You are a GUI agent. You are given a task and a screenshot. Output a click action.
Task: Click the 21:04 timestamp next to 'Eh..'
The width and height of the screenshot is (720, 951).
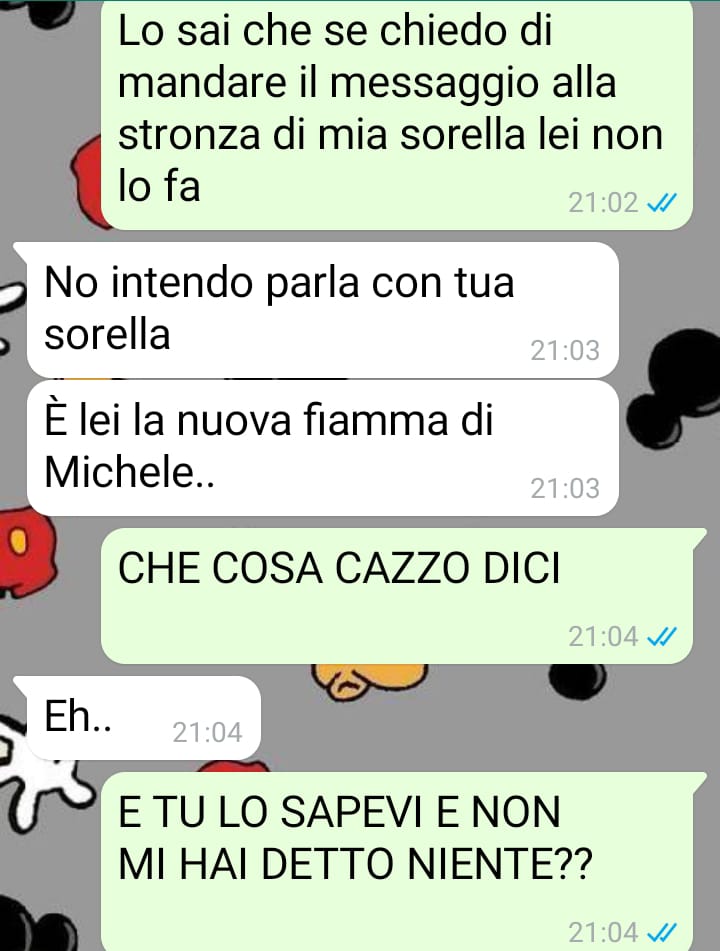coord(207,733)
